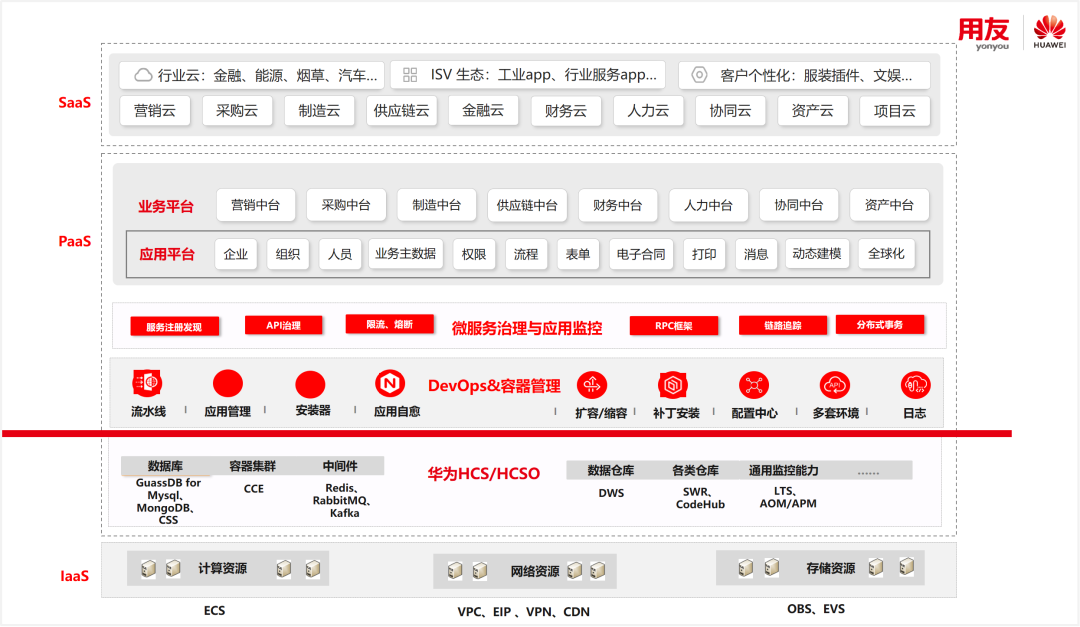Click the 数据仓库 column header
Viewport: 1080px width, 627px height.
pyautogui.click(x=611, y=471)
